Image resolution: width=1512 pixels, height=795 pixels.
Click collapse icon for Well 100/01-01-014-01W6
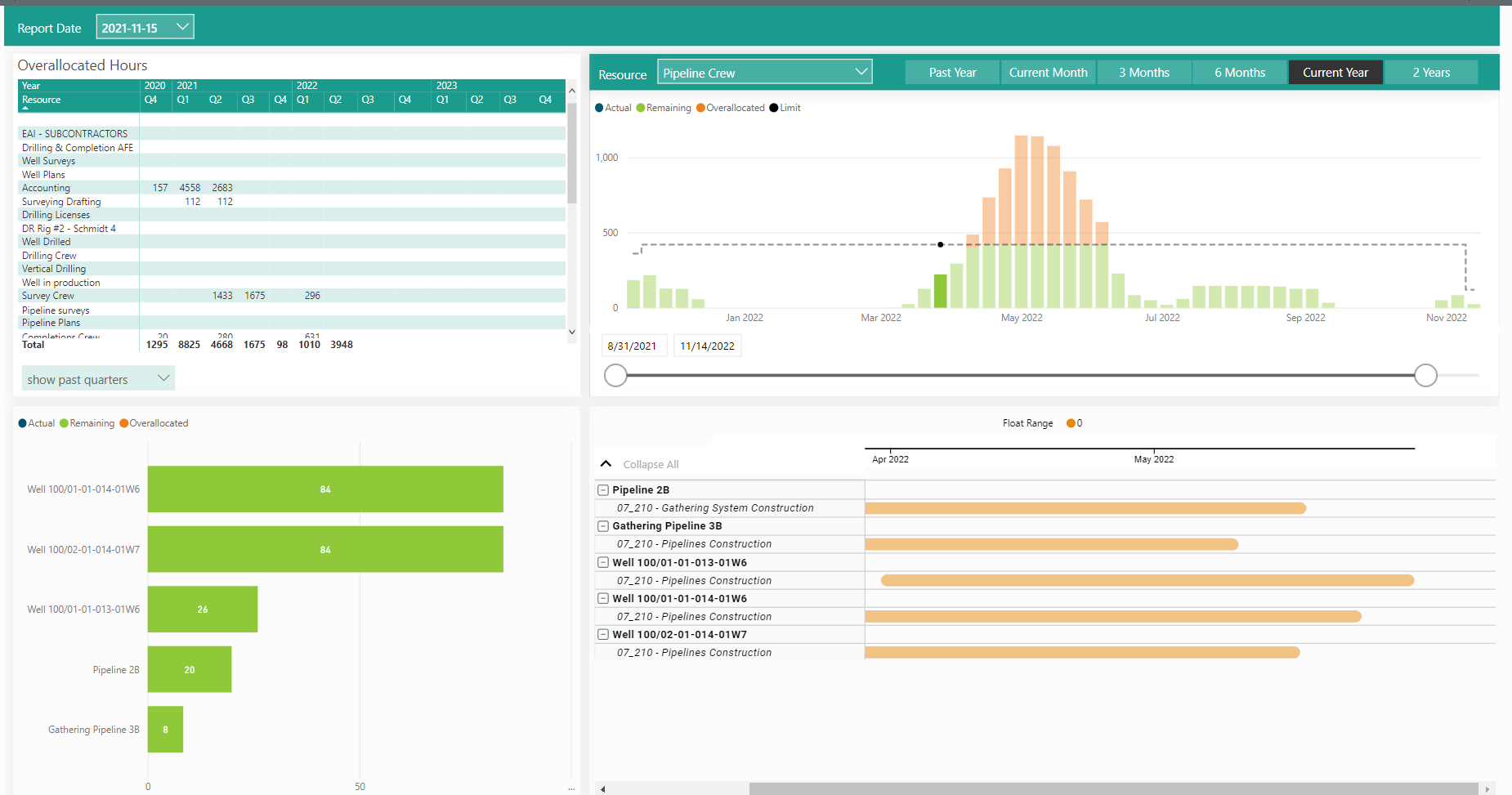point(603,598)
